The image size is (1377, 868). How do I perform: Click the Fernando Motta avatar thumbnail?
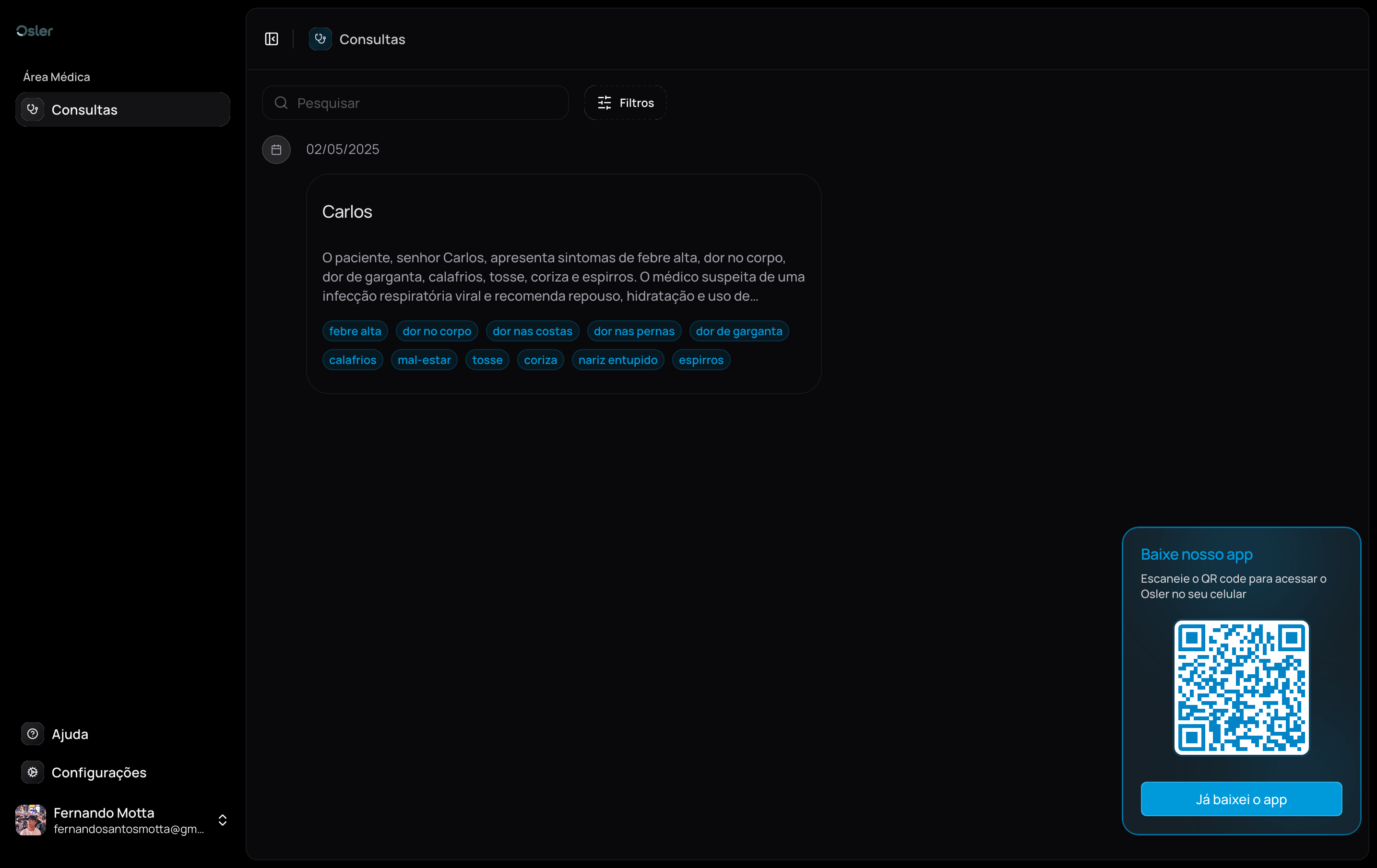click(31, 820)
